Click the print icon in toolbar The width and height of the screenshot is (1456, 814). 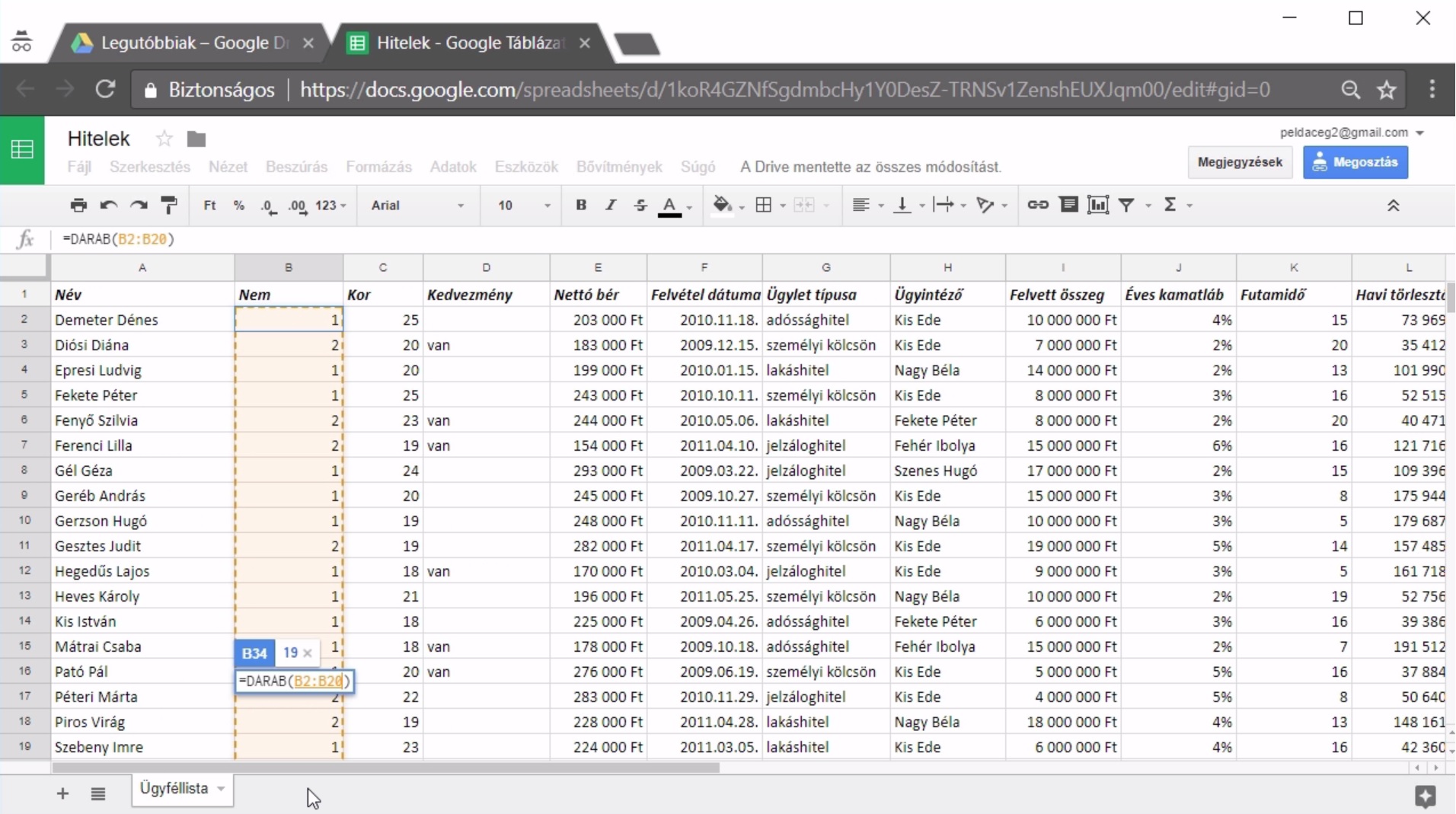(78, 205)
